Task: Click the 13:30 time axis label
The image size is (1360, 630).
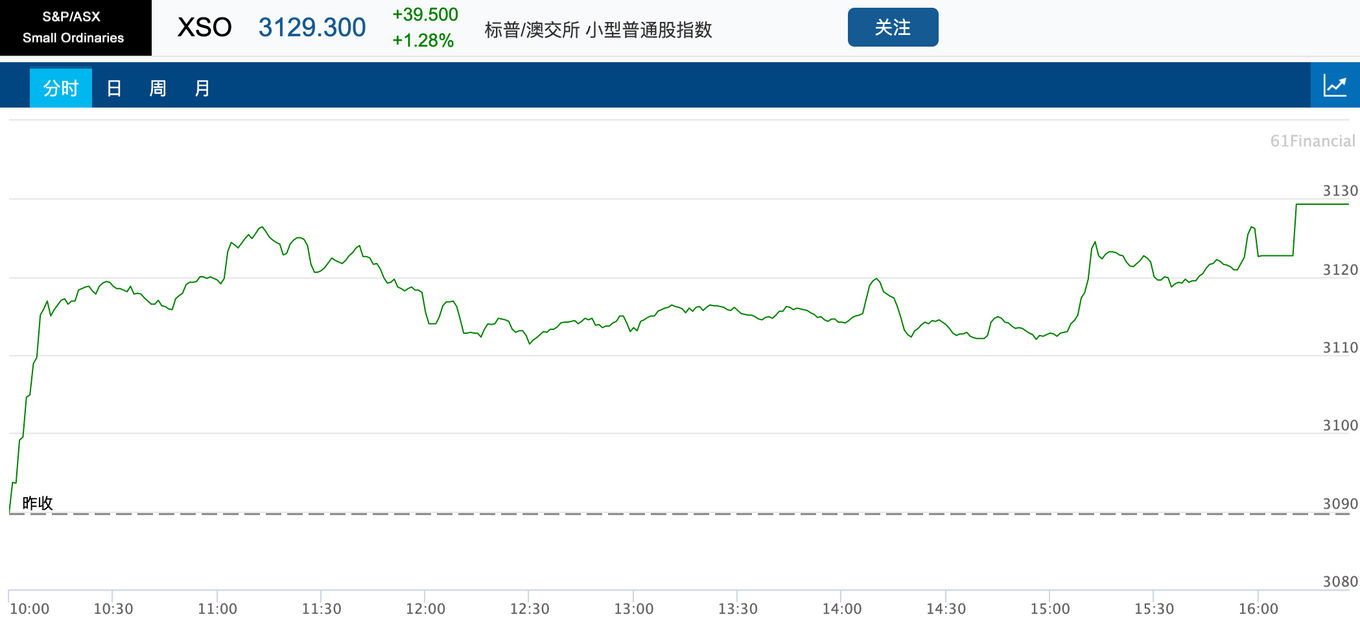Action: click(x=737, y=609)
